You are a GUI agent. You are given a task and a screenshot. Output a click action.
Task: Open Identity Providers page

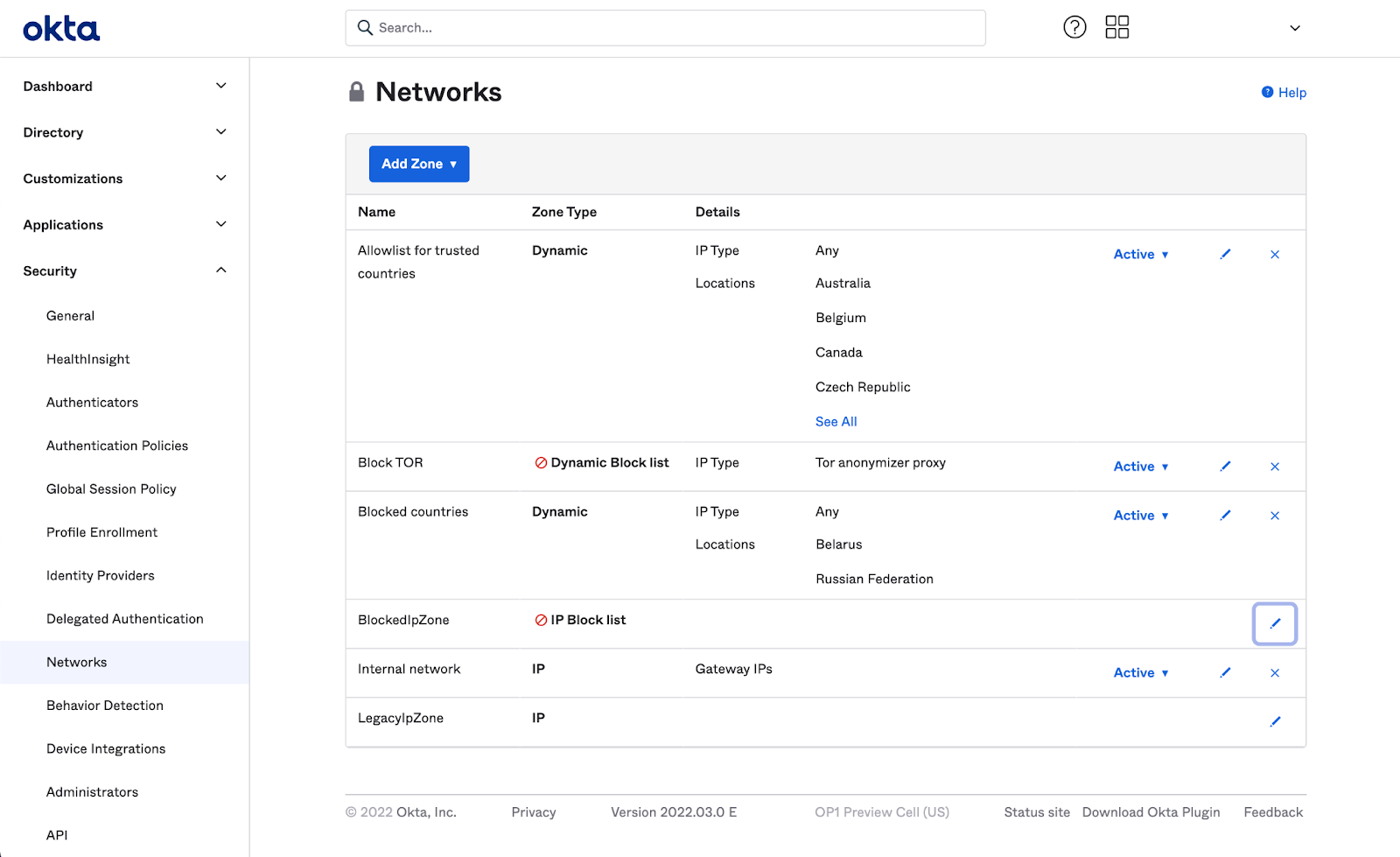pyautogui.click(x=100, y=576)
